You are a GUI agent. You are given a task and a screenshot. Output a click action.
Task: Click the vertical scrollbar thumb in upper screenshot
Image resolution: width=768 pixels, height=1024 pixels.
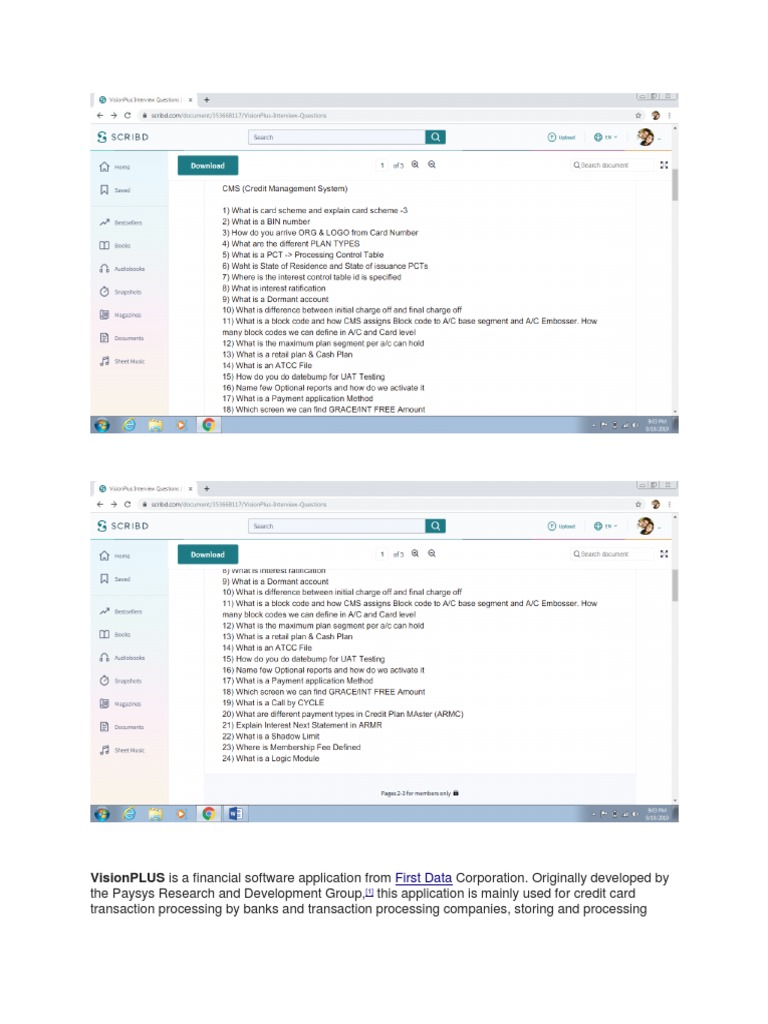coord(675,185)
